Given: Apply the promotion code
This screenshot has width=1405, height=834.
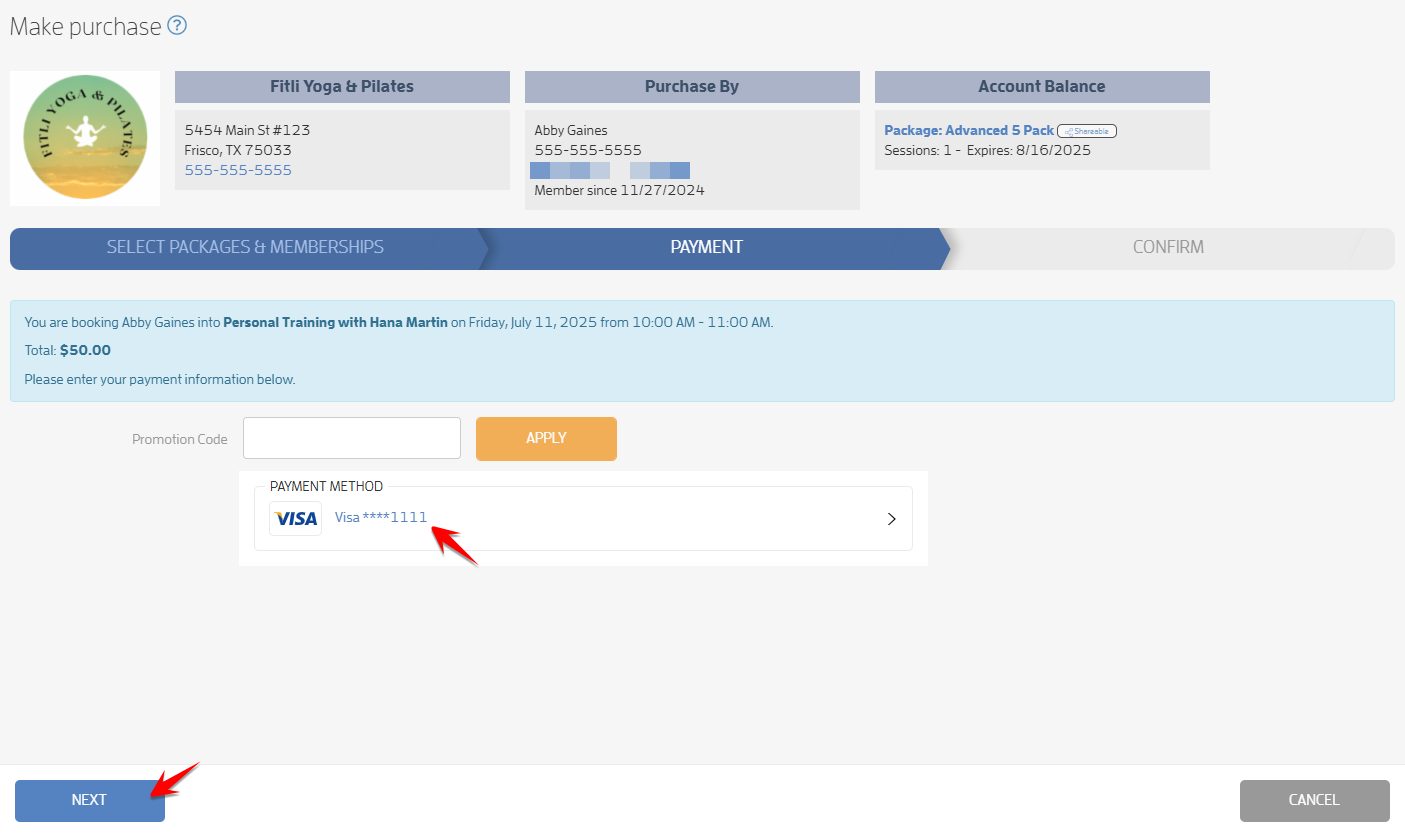Looking at the screenshot, I should pos(546,438).
